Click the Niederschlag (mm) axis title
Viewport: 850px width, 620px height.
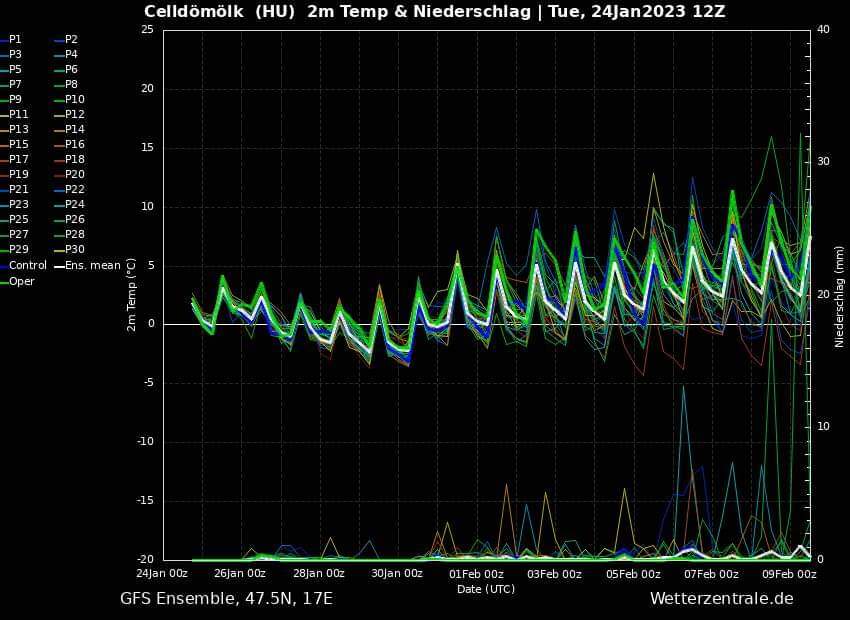839,294
